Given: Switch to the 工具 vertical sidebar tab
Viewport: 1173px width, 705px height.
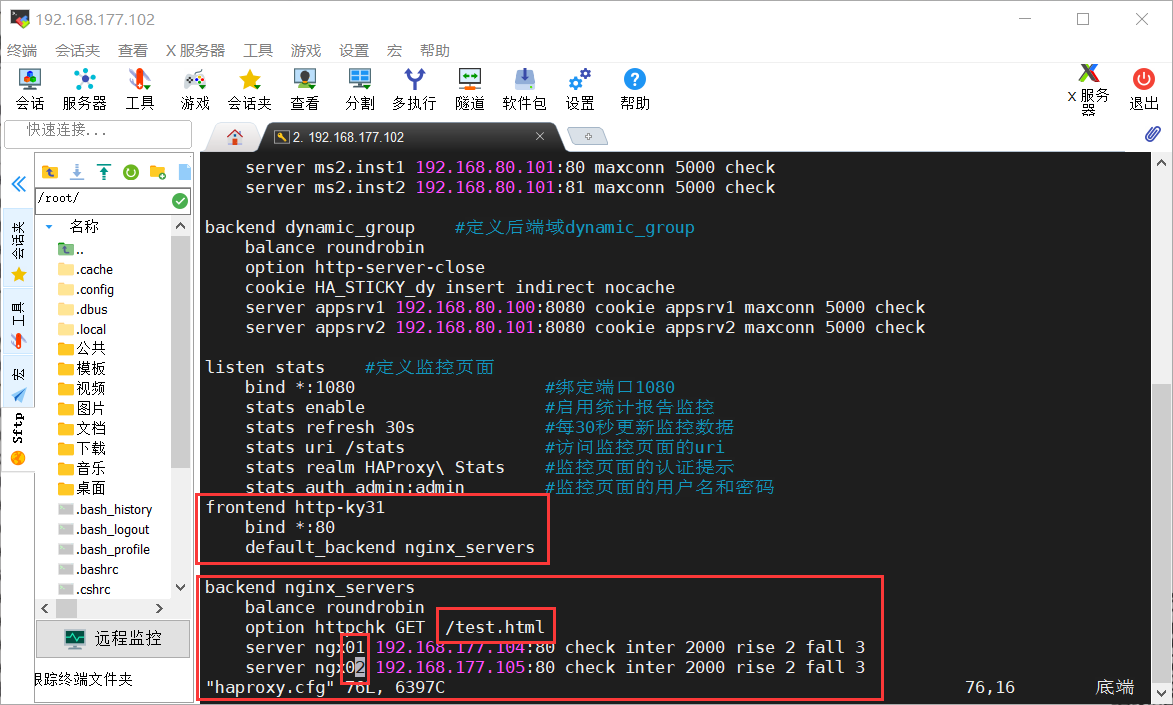Looking at the screenshot, I should [x=19, y=323].
